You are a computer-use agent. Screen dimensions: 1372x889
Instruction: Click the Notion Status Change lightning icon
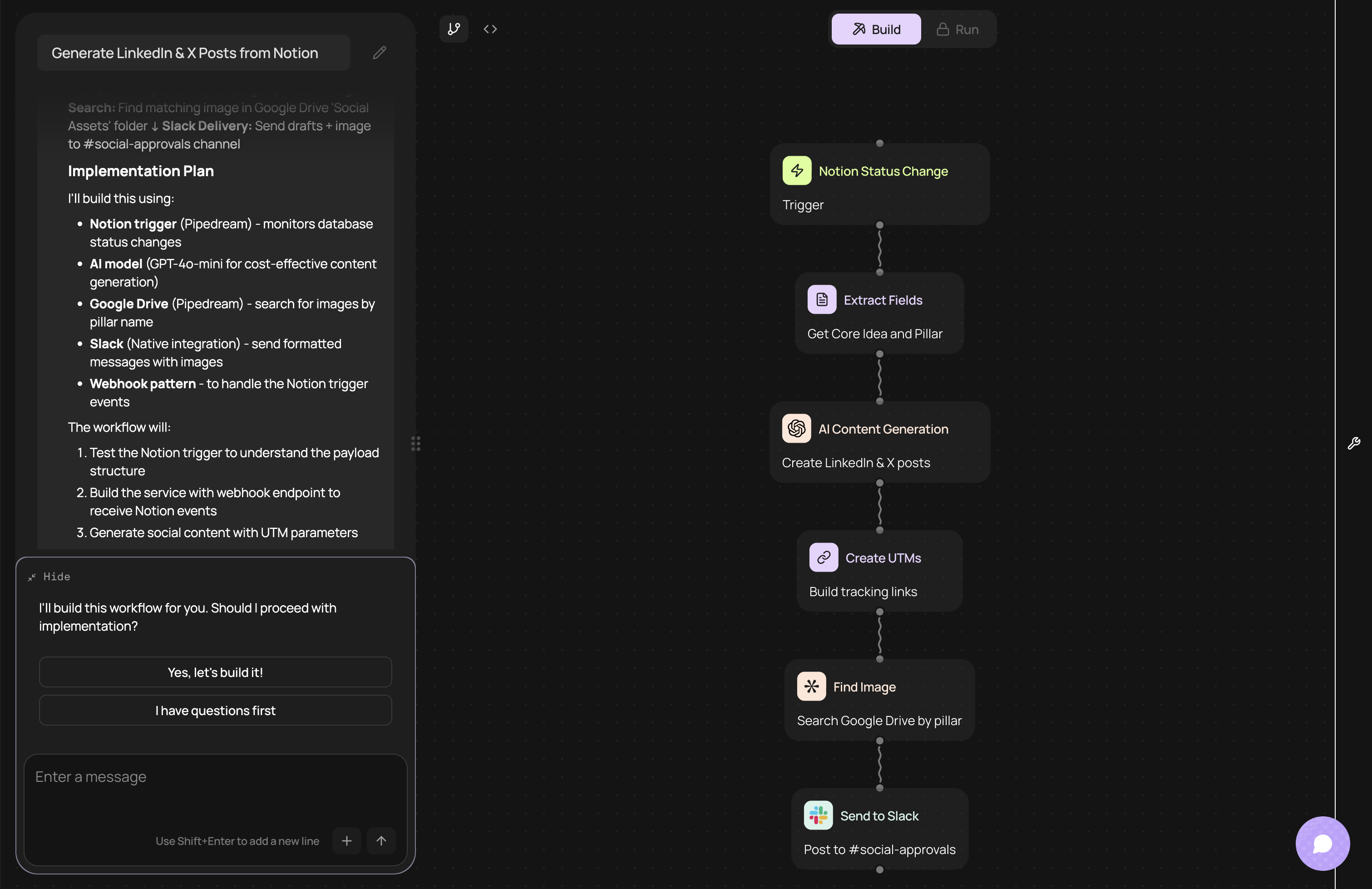[x=797, y=171]
